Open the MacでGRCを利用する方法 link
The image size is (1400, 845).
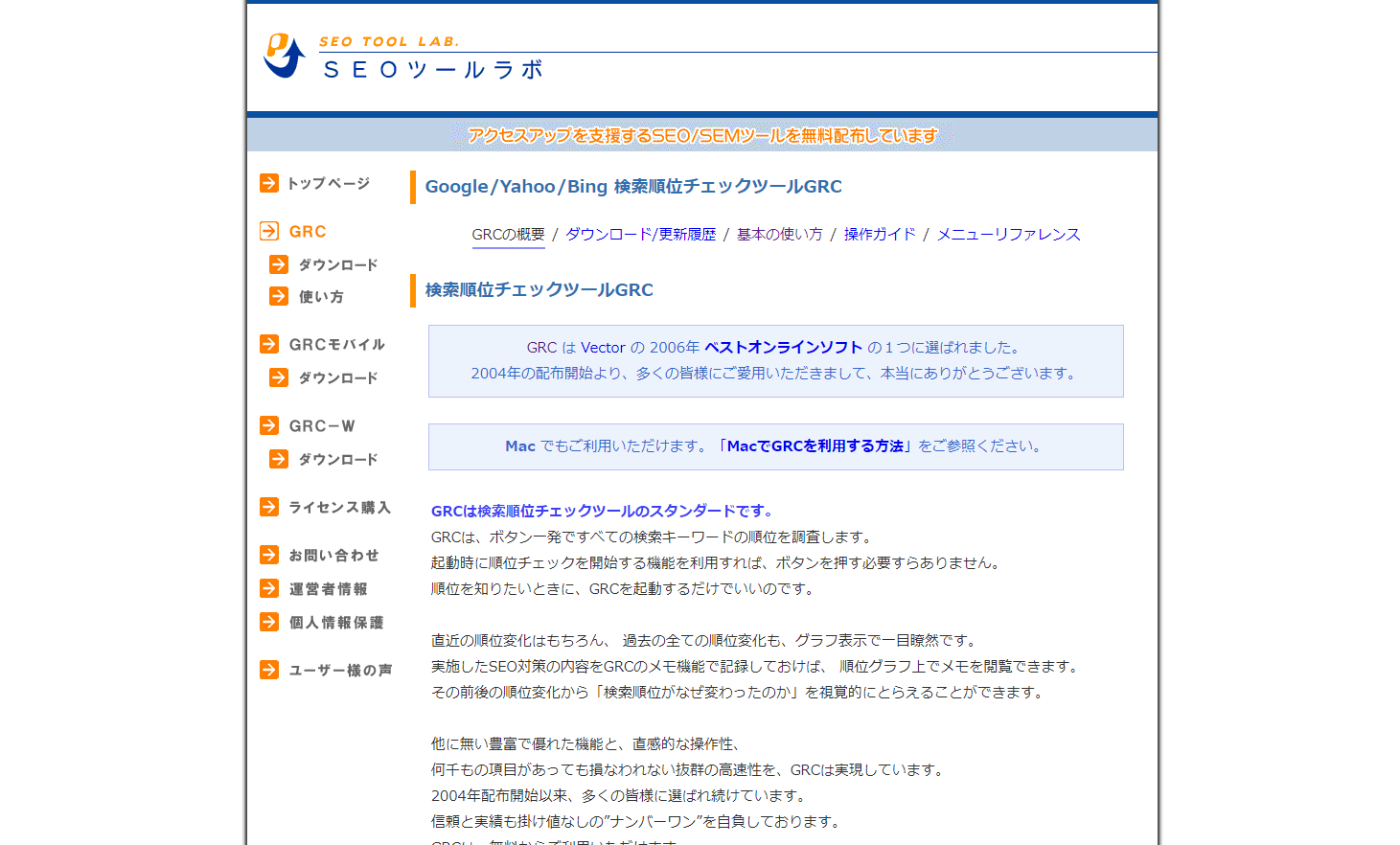pyautogui.click(x=815, y=446)
